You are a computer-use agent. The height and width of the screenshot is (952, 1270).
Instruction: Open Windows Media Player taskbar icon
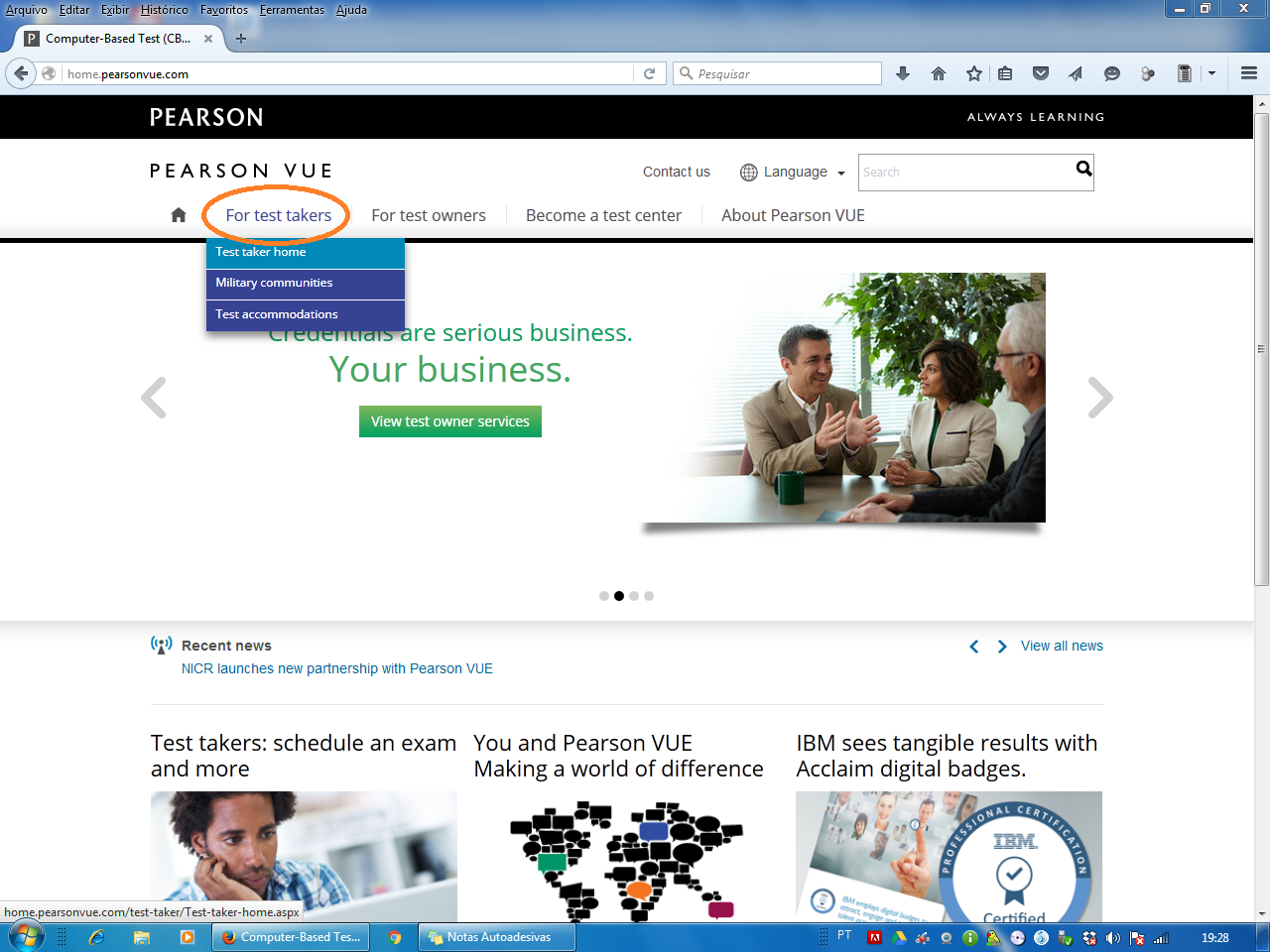[188, 937]
